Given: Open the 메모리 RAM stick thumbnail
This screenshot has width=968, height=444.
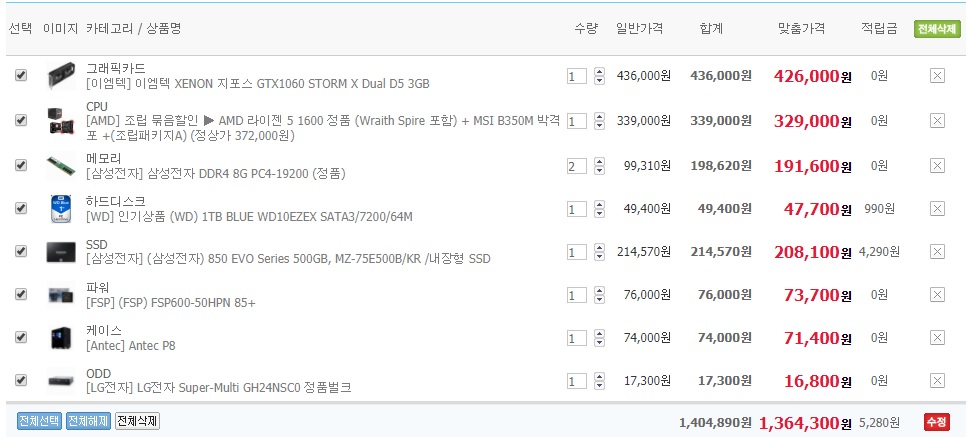Looking at the screenshot, I should [x=61, y=165].
